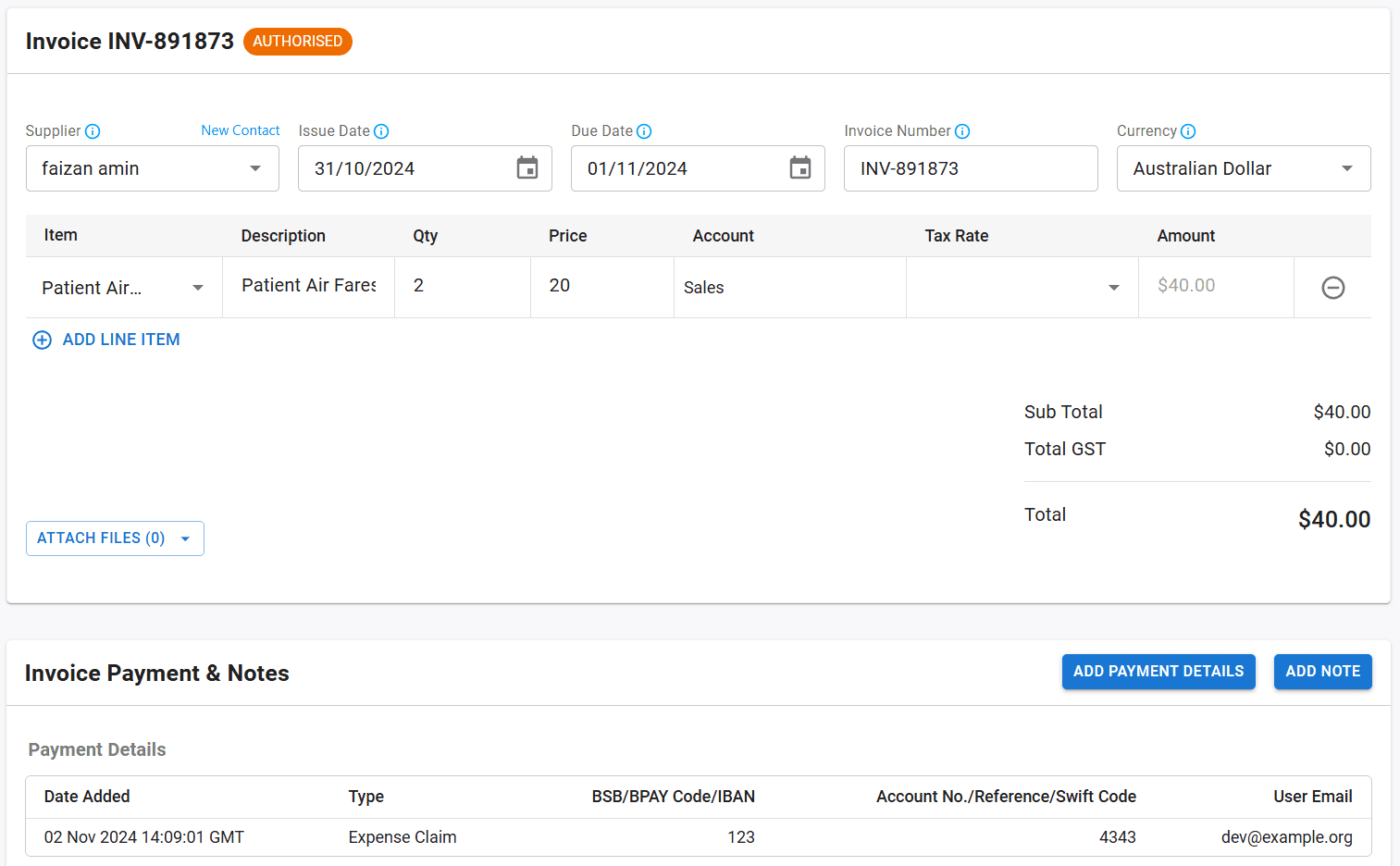Image resolution: width=1400 pixels, height=866 pixels.
Task: Click the Add Payment Details button
Action: tap(1158, 672)
